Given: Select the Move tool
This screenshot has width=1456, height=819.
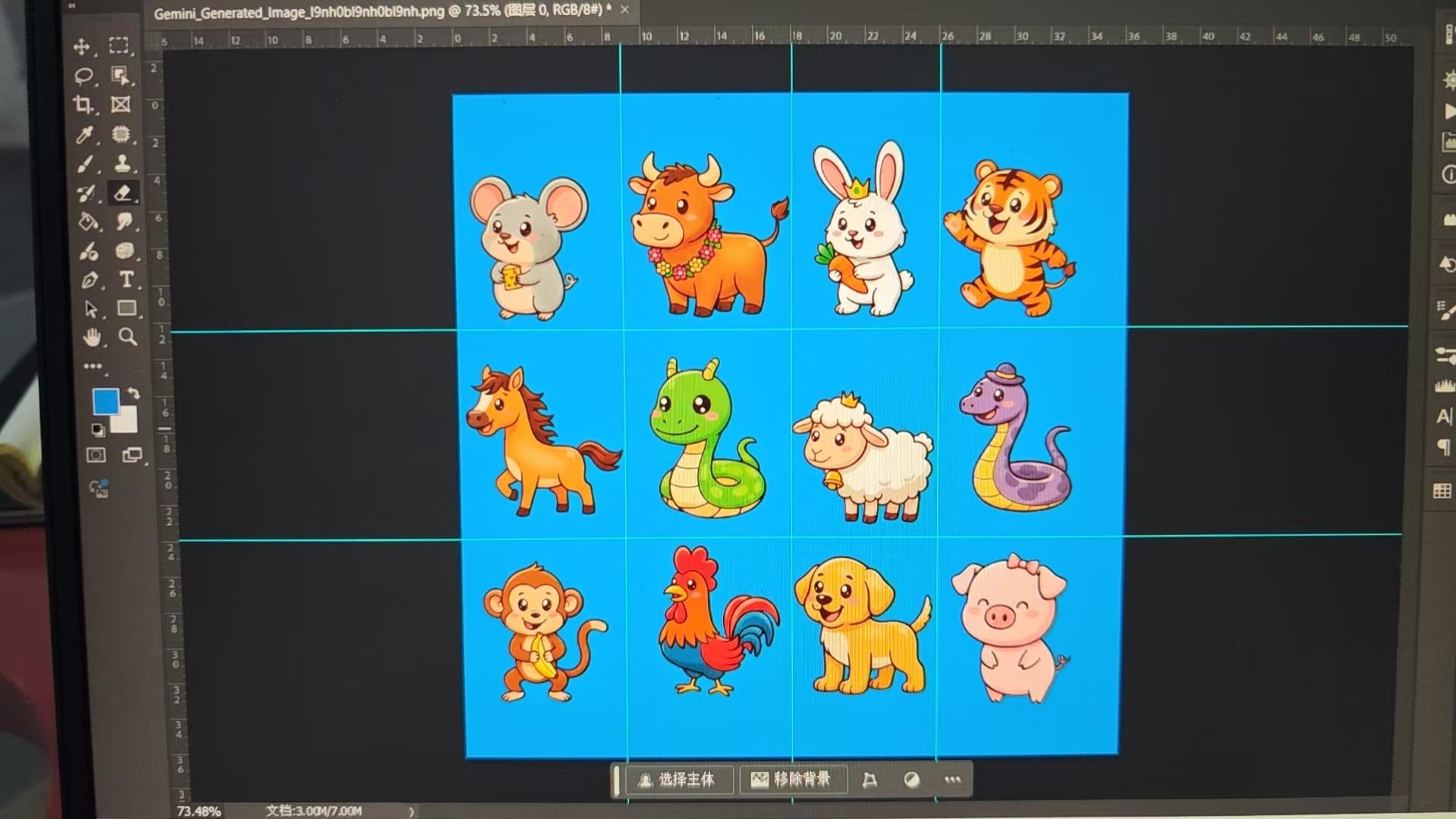Looking at the screenshot, I should coord(82,46).
